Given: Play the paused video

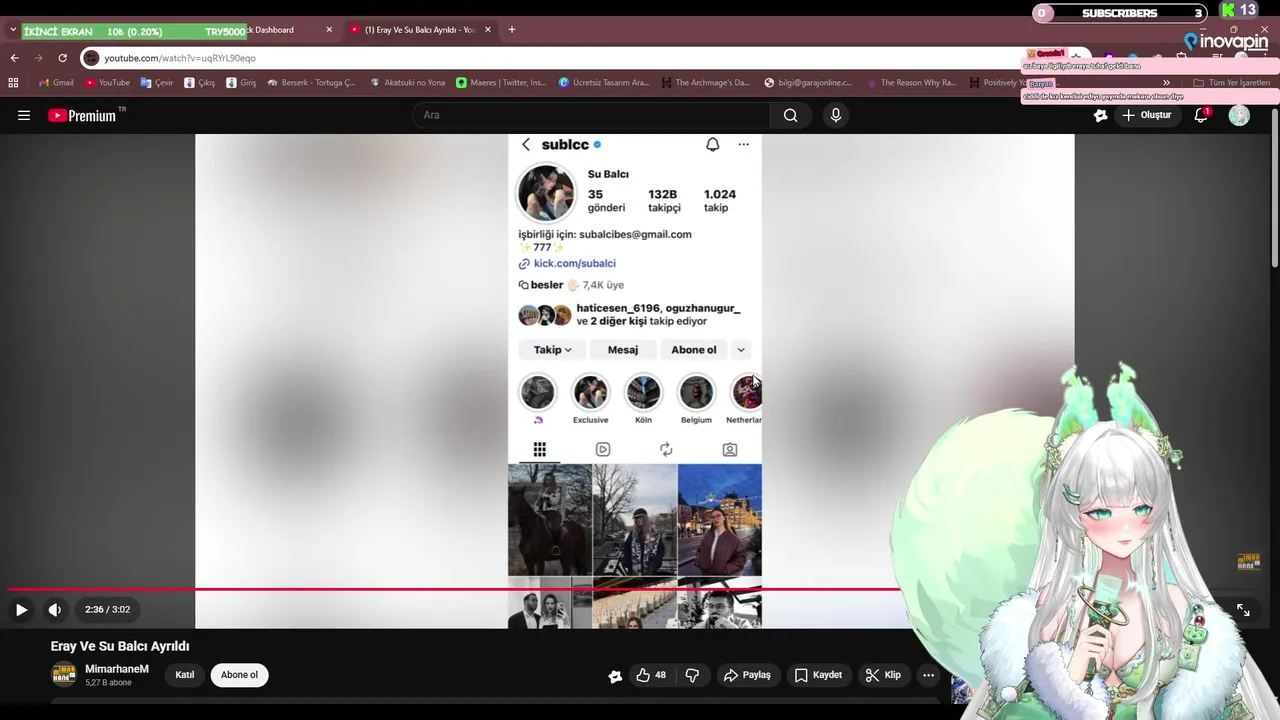Looking at the screenshot, I should 21,609.
